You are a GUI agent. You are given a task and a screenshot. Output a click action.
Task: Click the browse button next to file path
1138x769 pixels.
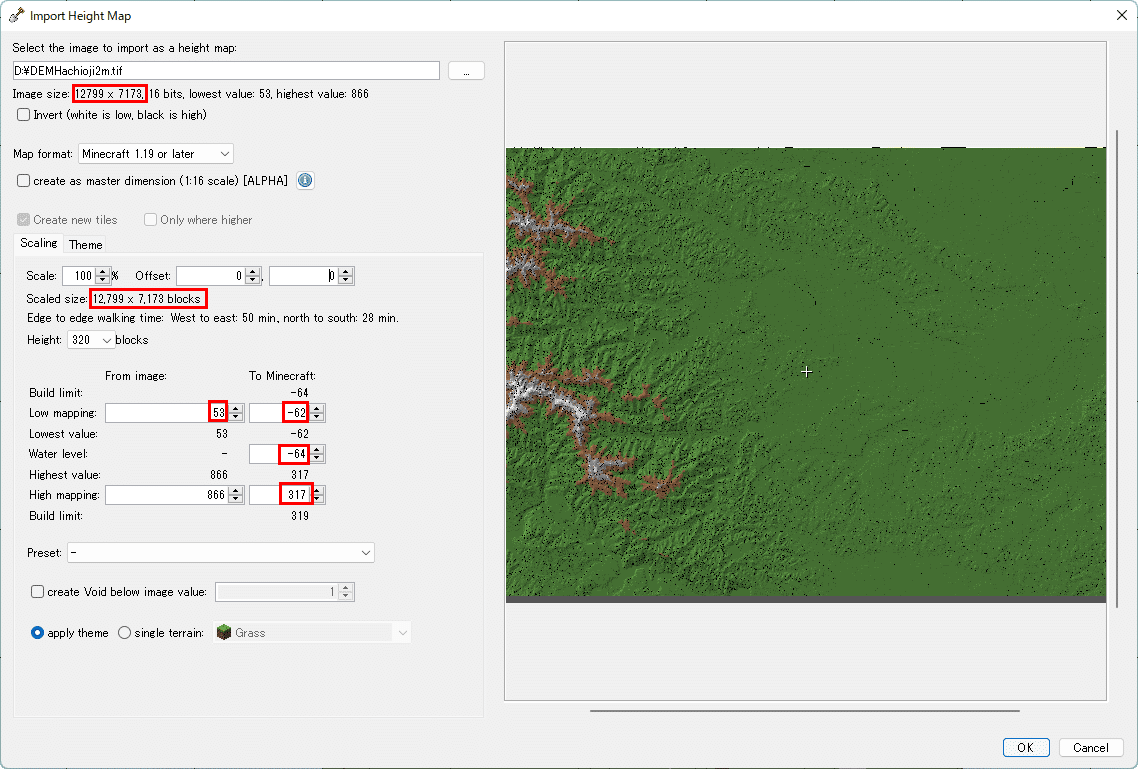tap(466, 70)
